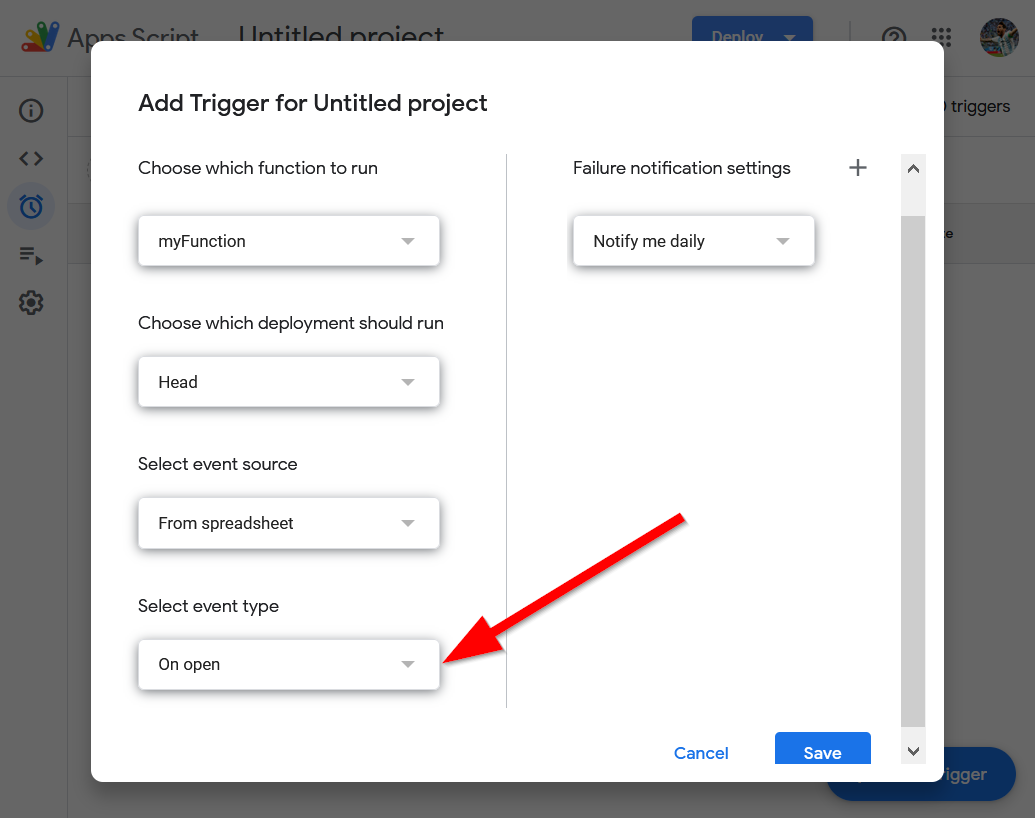The height and width of the screenshot is (818, 1035).
Task: Open Project Settings gear icon
Action: (31, 302)
